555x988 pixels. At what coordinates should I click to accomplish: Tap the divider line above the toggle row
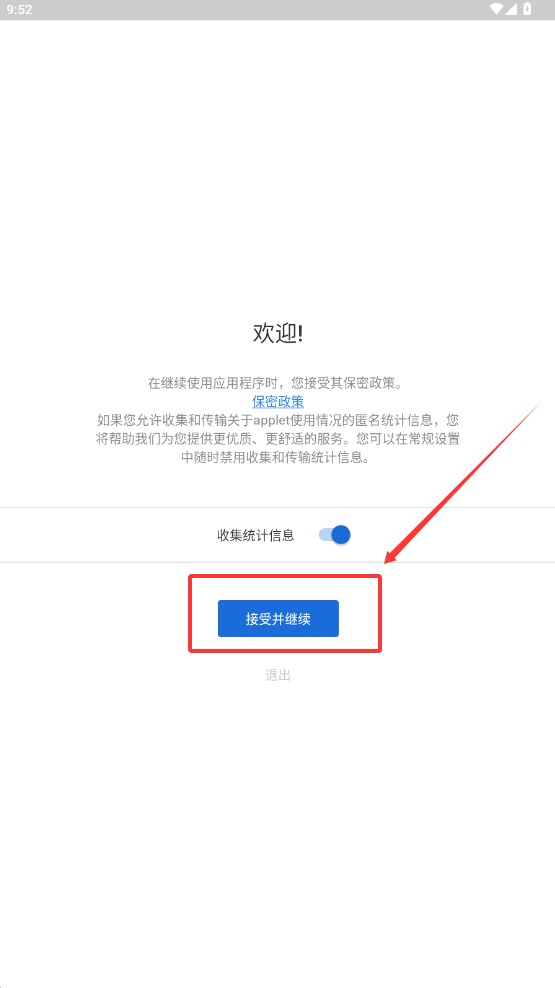tap(277, 507)
